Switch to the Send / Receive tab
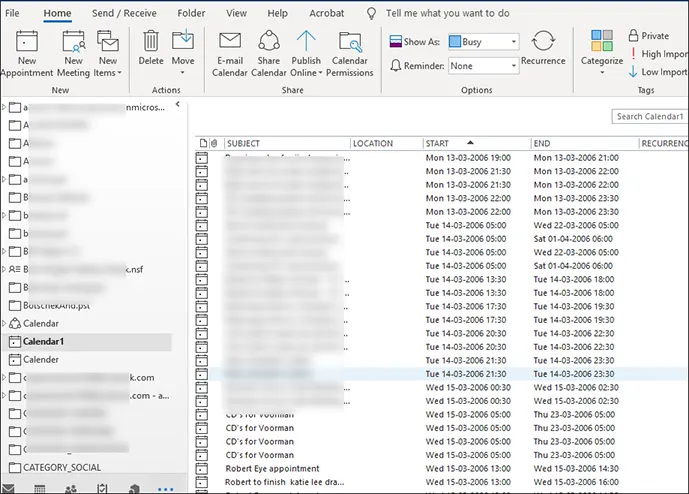This screenshot has height=494, width=689. coord(124,13)
